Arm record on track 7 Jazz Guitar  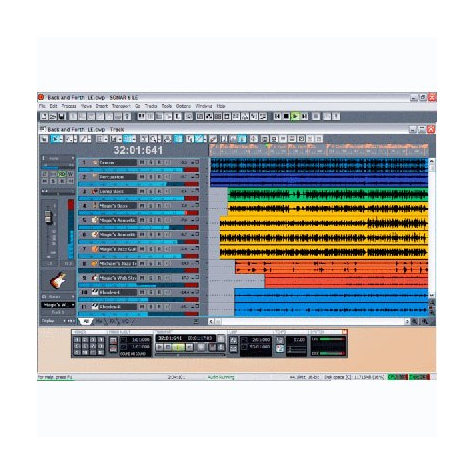(159, 249)
